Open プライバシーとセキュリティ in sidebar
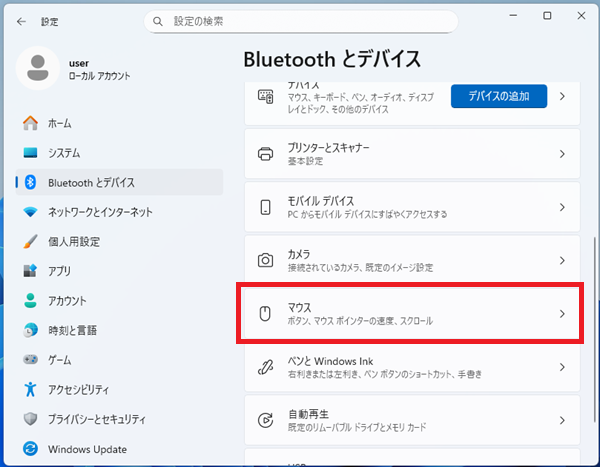This screenshot has height=467, width=600. click(x=119, y=419)
